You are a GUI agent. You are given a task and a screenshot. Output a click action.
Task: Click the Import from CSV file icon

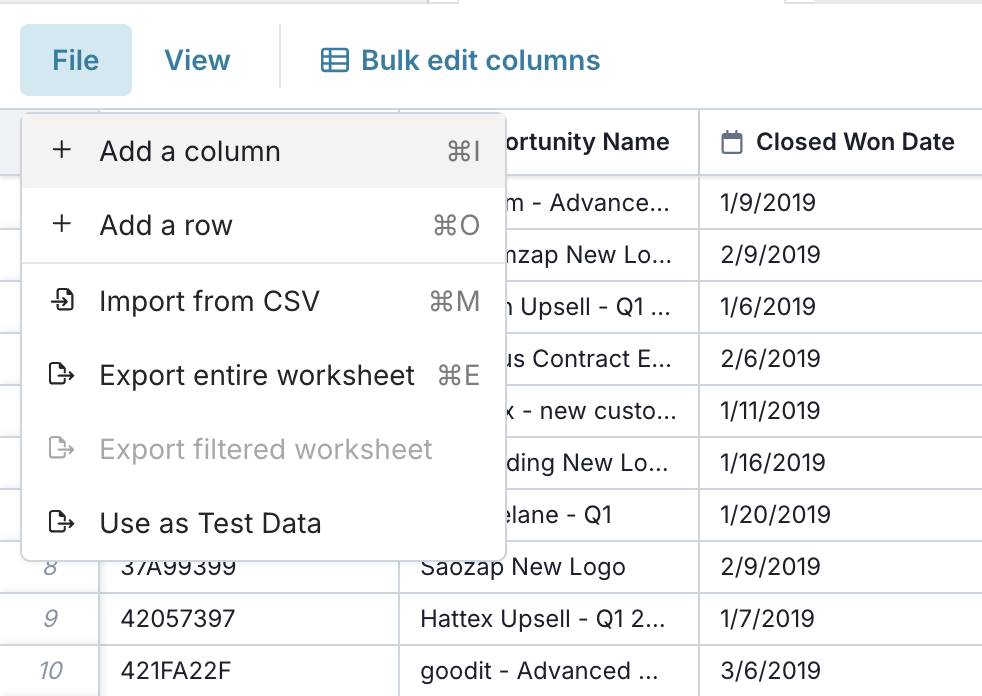tap(62, 300)
